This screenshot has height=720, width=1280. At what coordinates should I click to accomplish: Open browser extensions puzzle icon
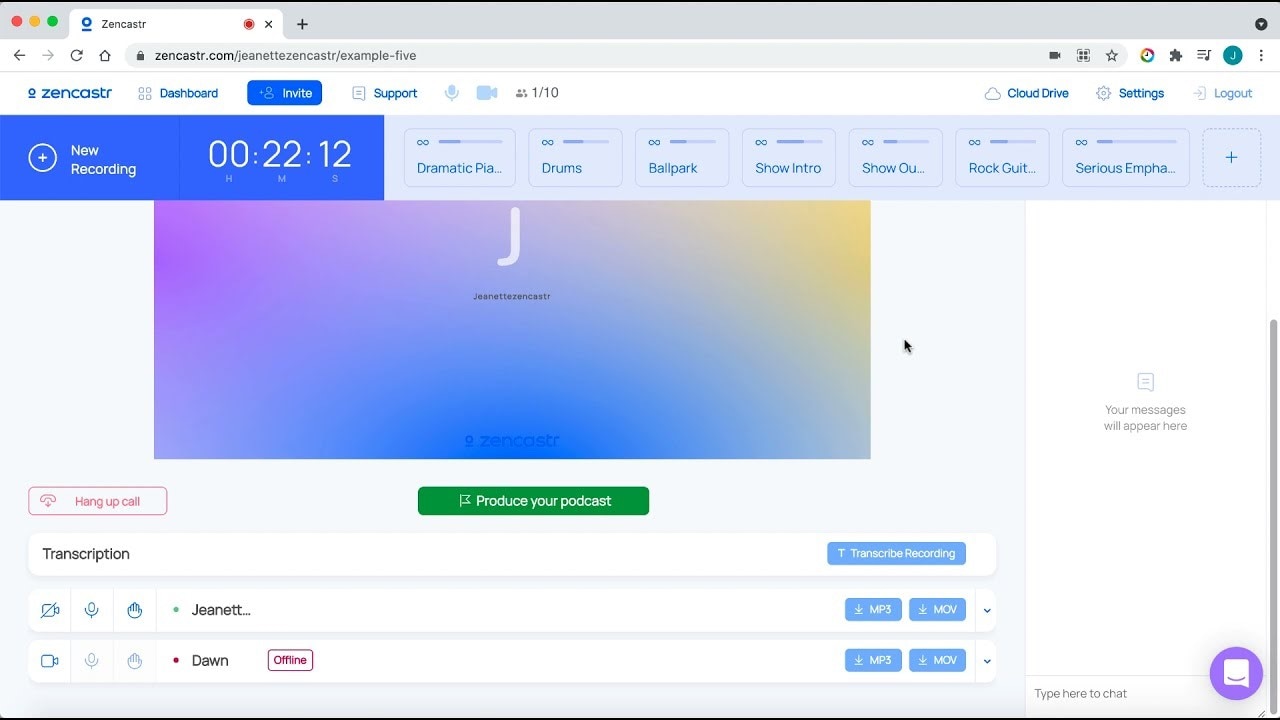point(1176,56)
